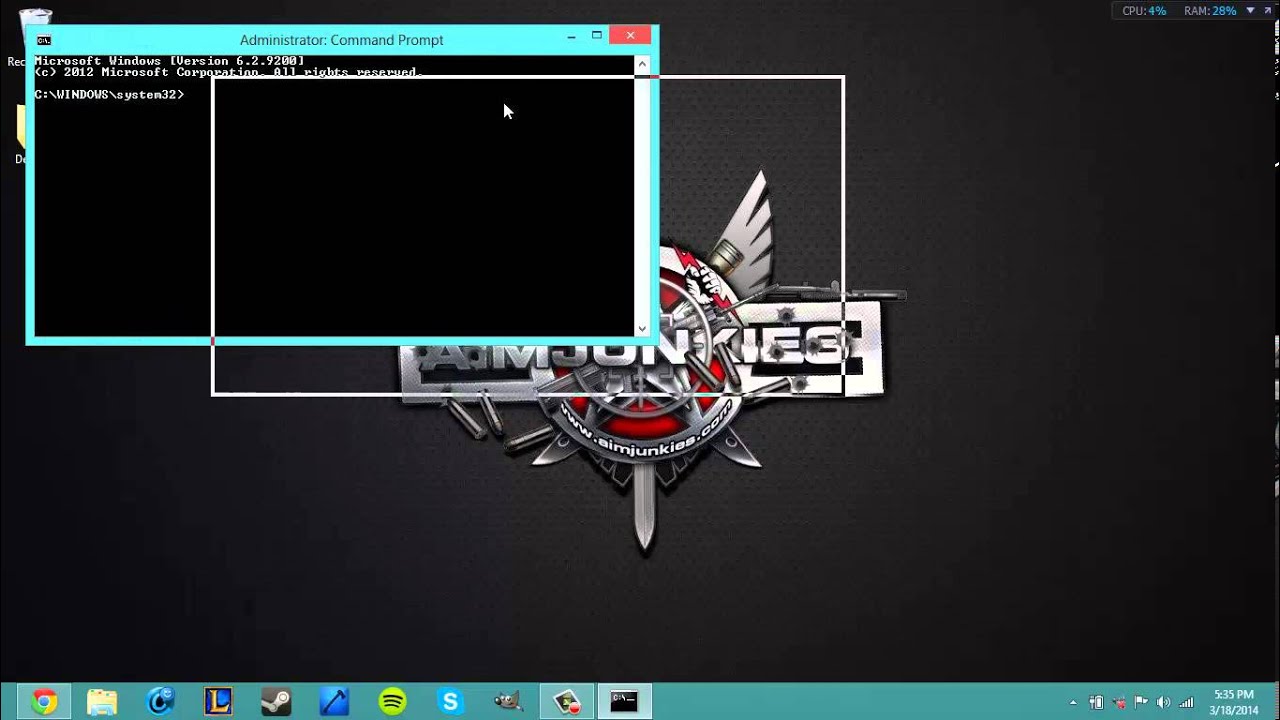Open the Command Prompt title bar system icon
Screen dimensions: 1280x720
pyautogui.click(x=44, y=40)
